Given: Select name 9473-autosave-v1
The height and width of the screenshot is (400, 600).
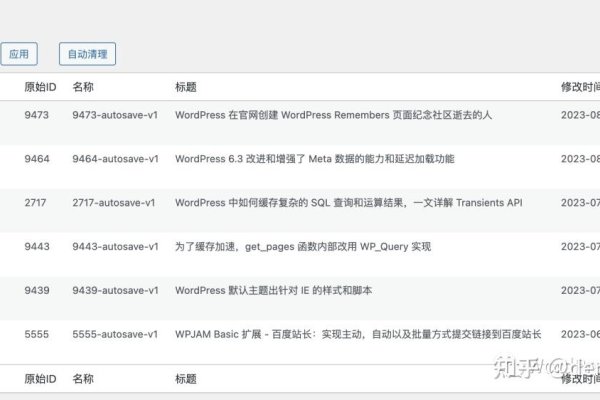Looking at the screenshot, I should point(115,115).
